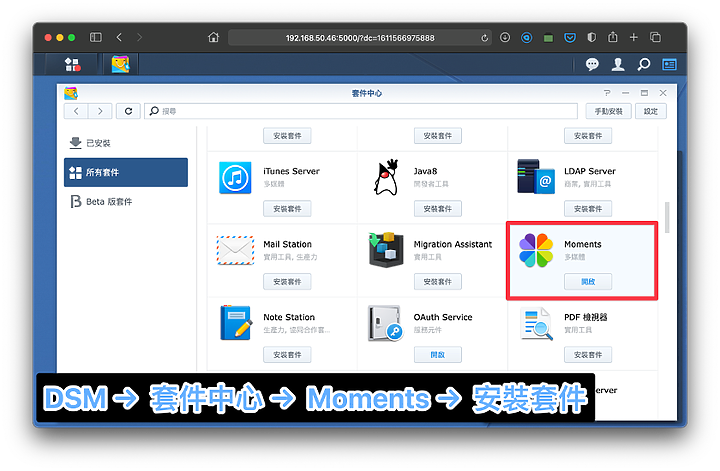720x471 pixels.
Task: Go back in Package Center navigation
Action: coord(76,111)
